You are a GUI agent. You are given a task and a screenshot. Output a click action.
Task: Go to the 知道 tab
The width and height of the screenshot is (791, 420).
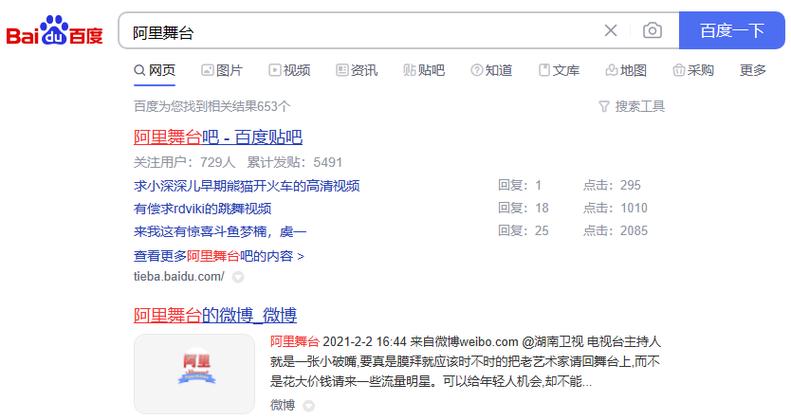pyautogui.click(x=491, y=70)
